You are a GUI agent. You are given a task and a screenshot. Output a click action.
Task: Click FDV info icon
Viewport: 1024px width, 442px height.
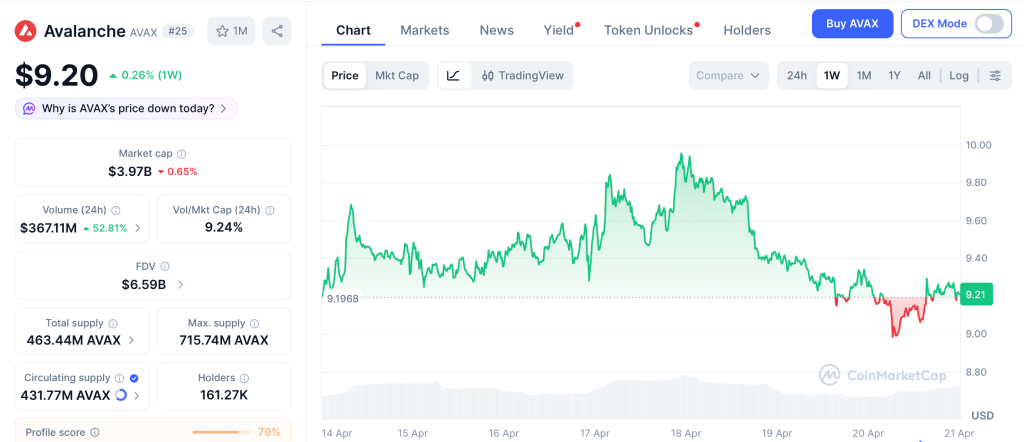point(165,266)
